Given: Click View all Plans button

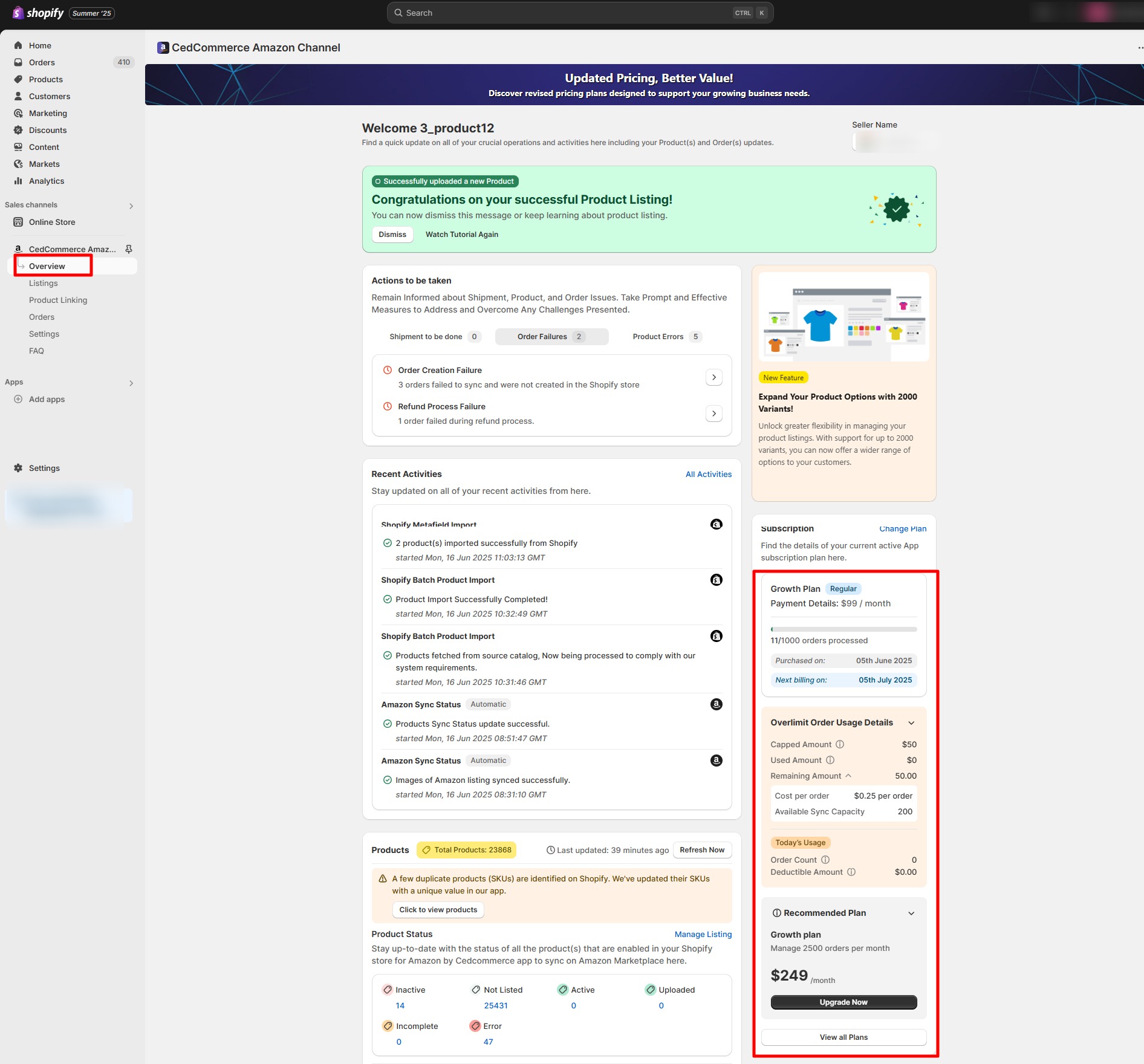Looking at the screenshot, I should point(843,1037).
